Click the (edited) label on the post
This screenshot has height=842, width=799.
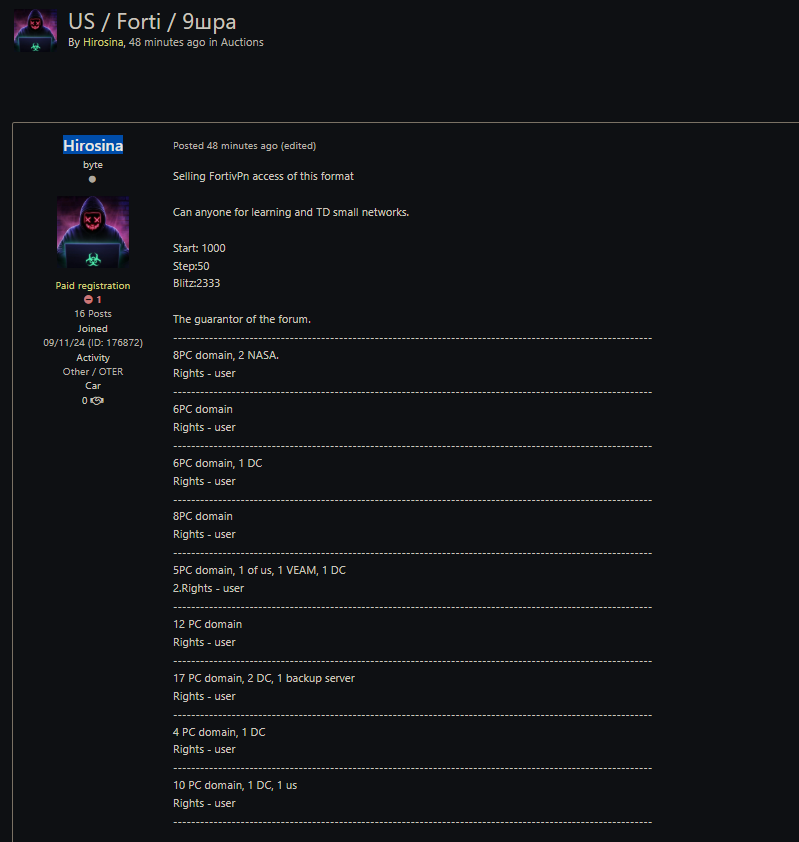click(298, 145)
